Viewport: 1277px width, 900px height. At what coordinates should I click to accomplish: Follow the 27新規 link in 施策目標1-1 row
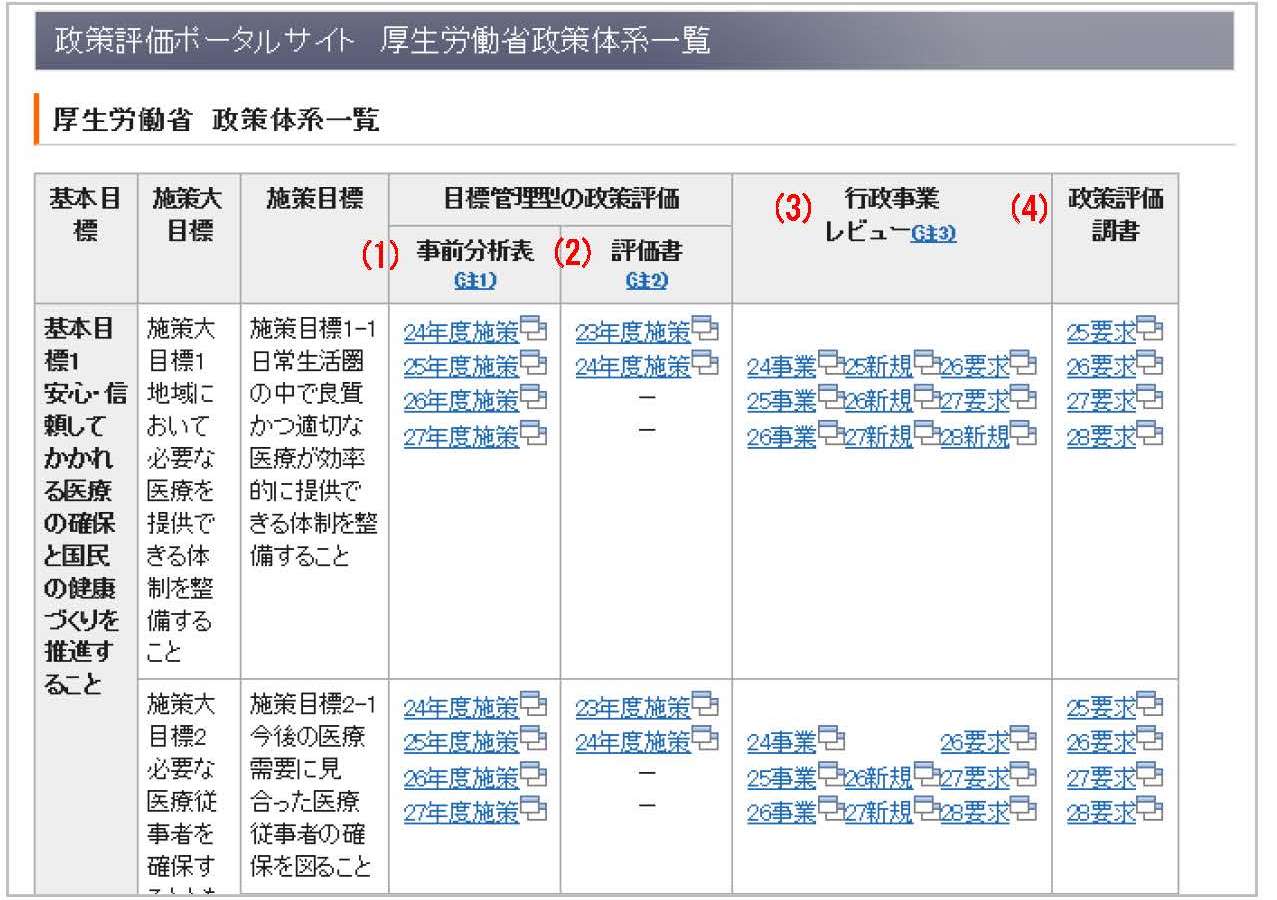(879, 436)
